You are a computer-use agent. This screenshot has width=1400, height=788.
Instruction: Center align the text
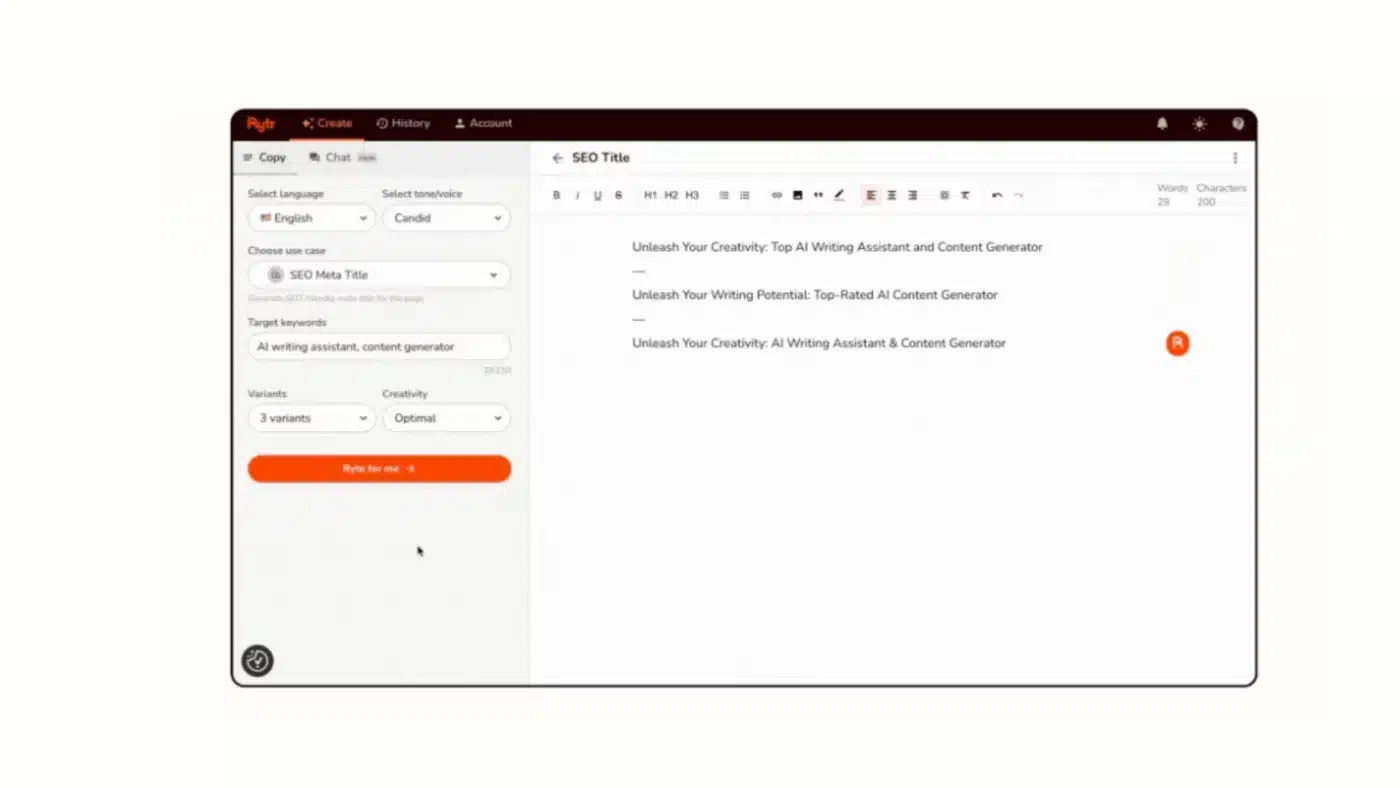click(x=892, y=195)
